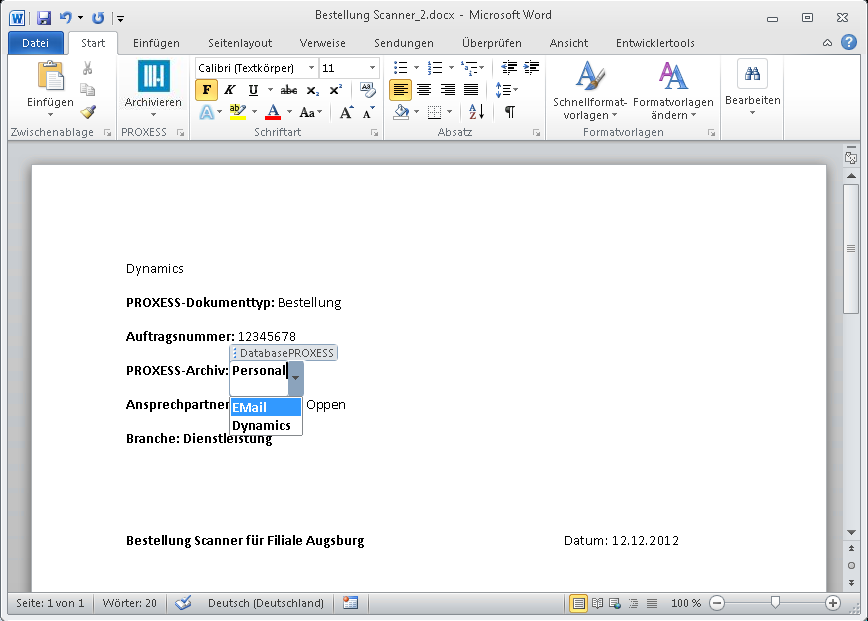Click the Redo icon in title bar
Screen dimensions: 868x621
click(x=98, y=18)
